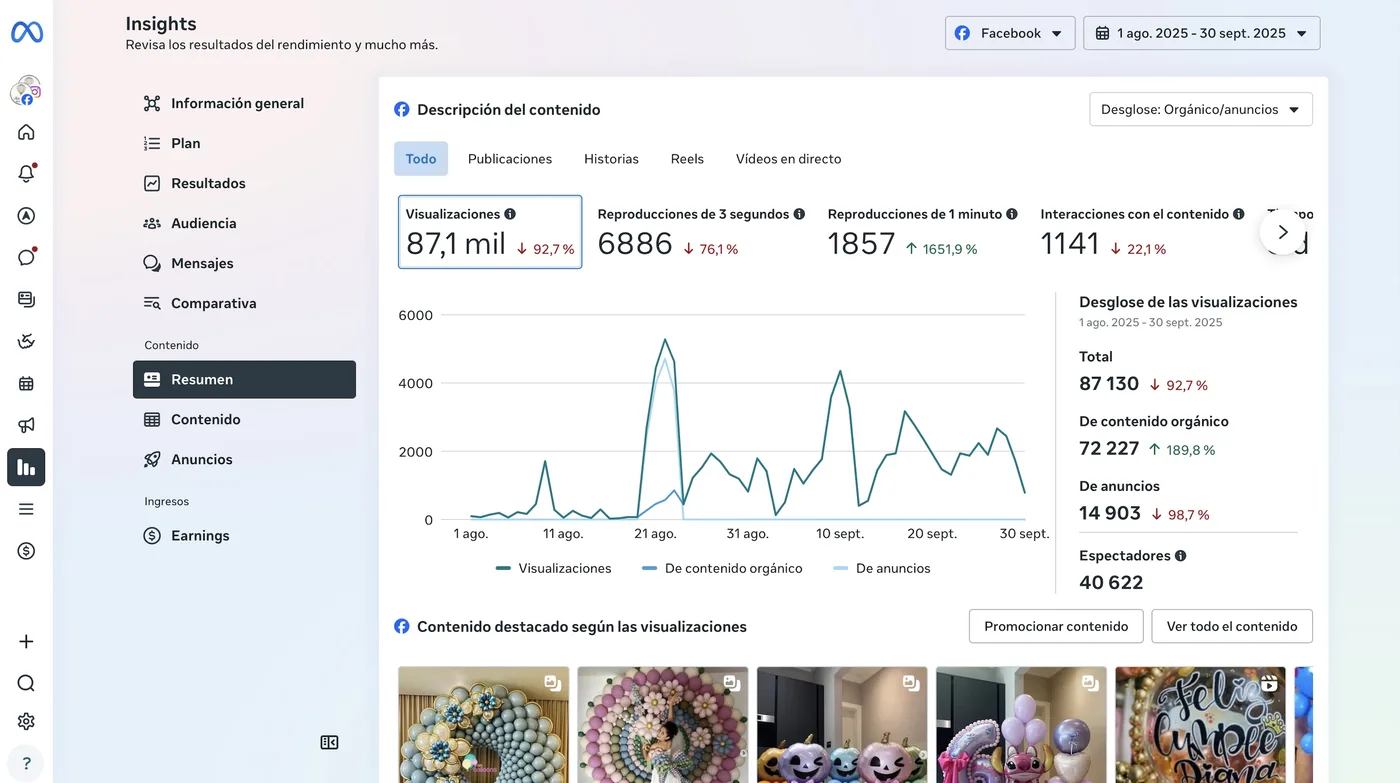Collapse the side navigation panel icon
Image resolution: width=1400 pixels, height=783 pixels.
pyautogui.click(x=329, y=742)
